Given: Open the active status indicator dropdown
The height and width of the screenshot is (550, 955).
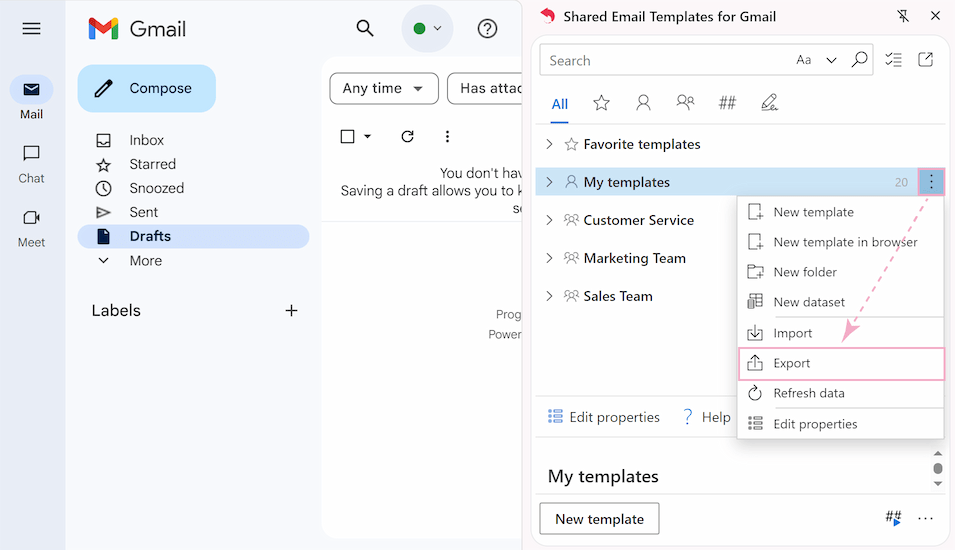Looking at the screenshot, I should click(427, 29).
